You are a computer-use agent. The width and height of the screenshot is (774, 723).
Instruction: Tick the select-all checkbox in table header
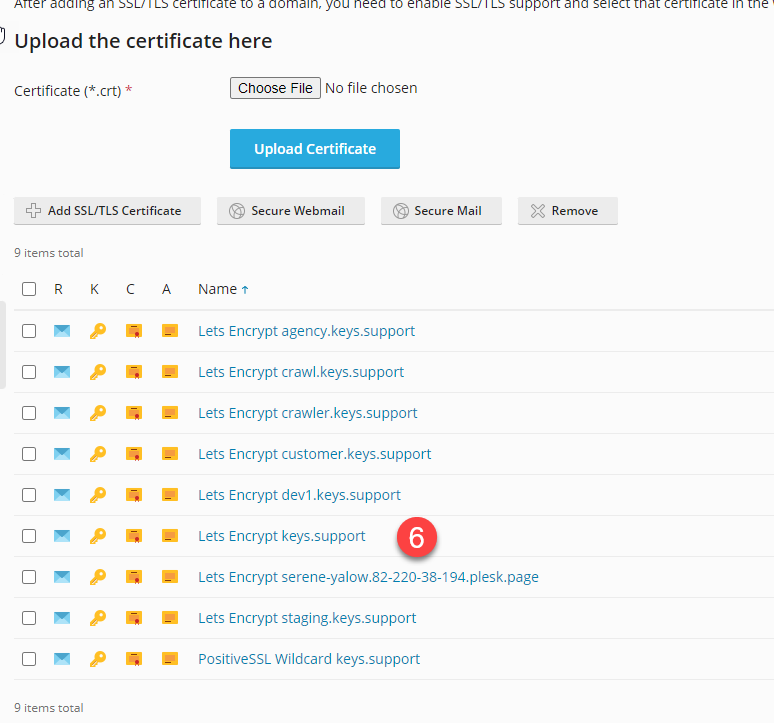click(29, 289)
